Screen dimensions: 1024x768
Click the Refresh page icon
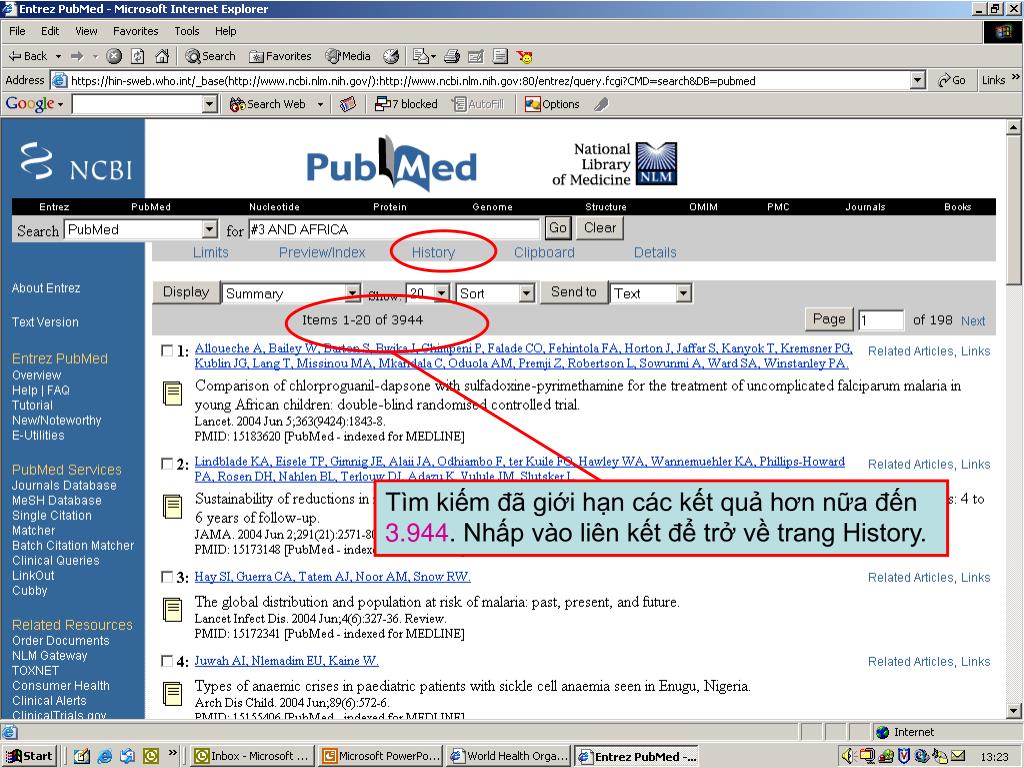[137, 56]
